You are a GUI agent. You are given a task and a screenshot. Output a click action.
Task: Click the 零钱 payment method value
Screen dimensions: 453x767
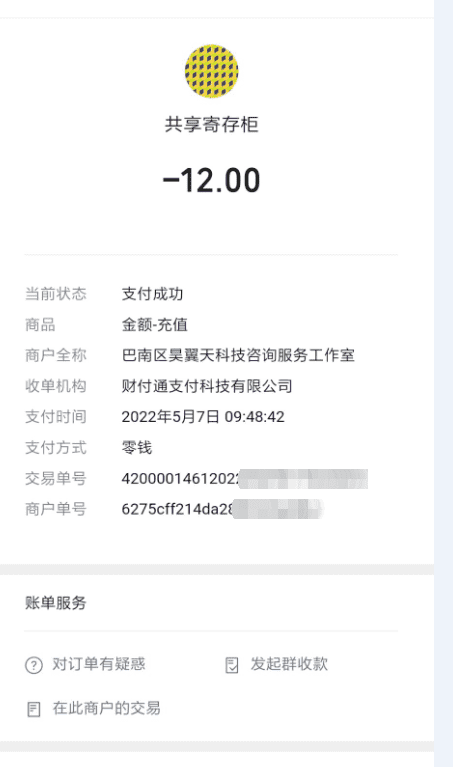point(137,448)
